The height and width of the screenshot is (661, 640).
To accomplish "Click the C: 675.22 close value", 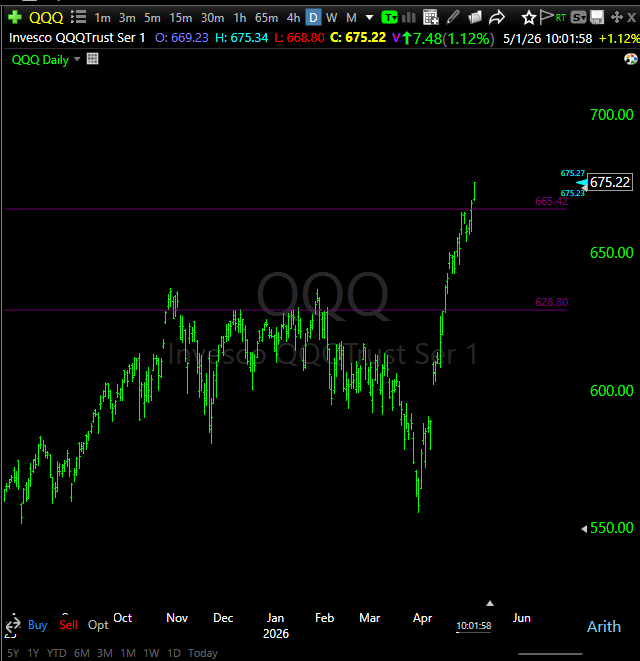I will 358,38.
